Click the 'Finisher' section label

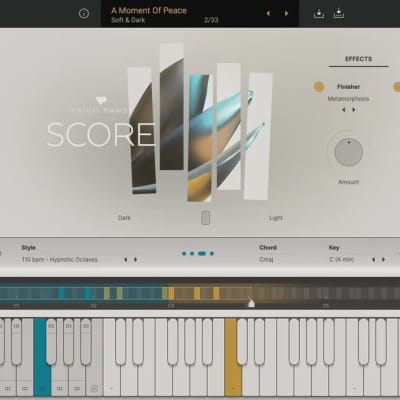[348, 87]
